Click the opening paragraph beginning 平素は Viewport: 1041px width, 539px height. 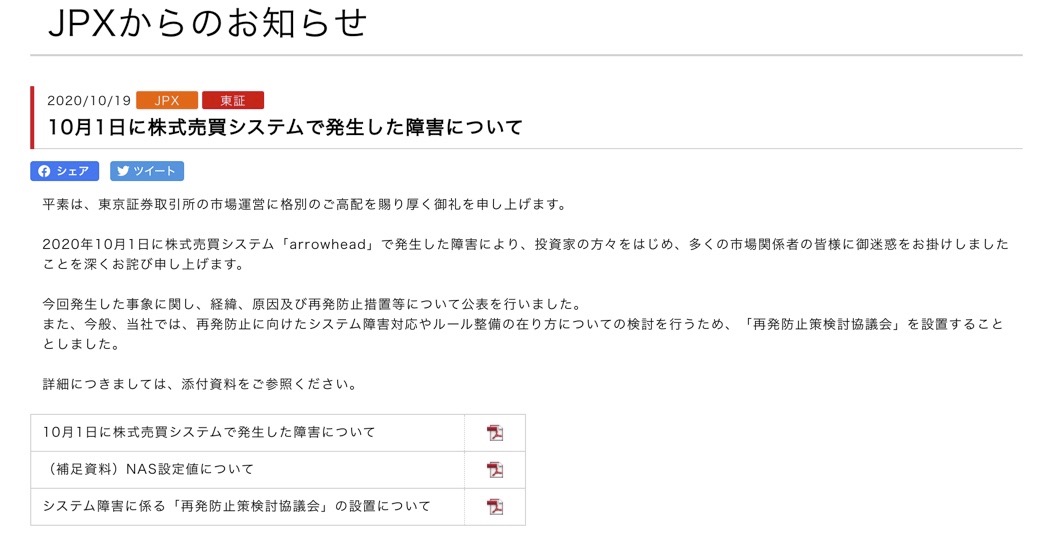(x=305, y=205)
